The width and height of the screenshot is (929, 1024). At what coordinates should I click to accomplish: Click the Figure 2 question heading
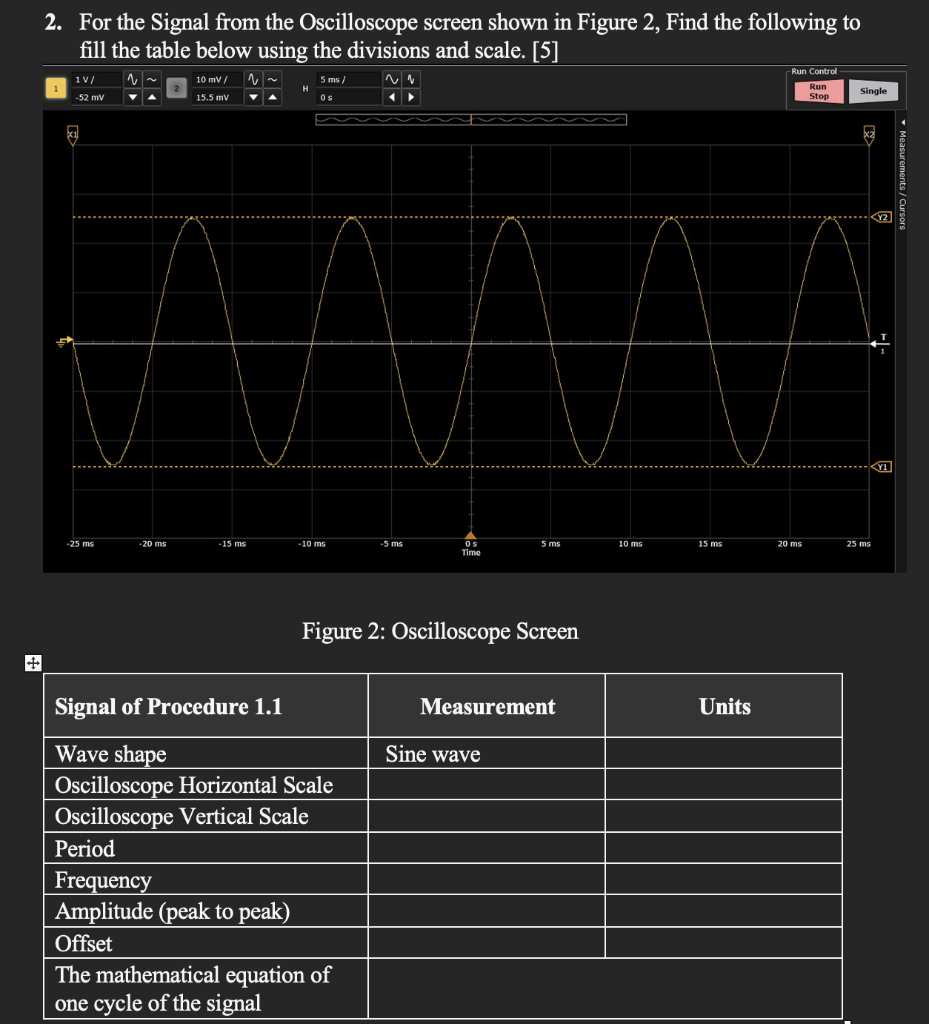[440, 632]
